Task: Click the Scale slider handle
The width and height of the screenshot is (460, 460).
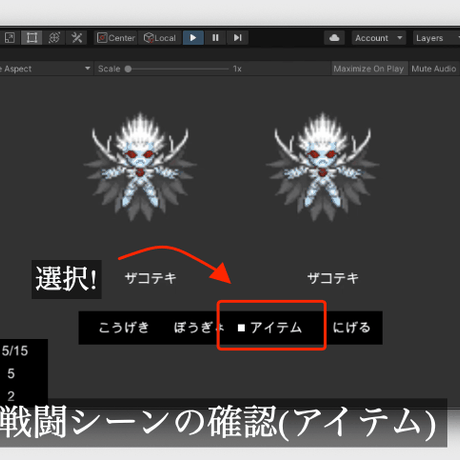Action: pos(128,69)
